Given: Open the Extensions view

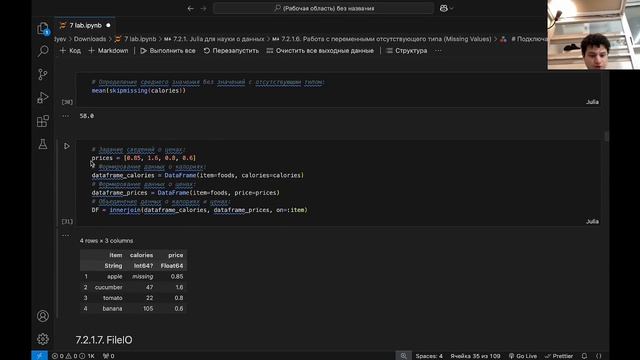Looking at the screenshot, I should pos(43,121).
